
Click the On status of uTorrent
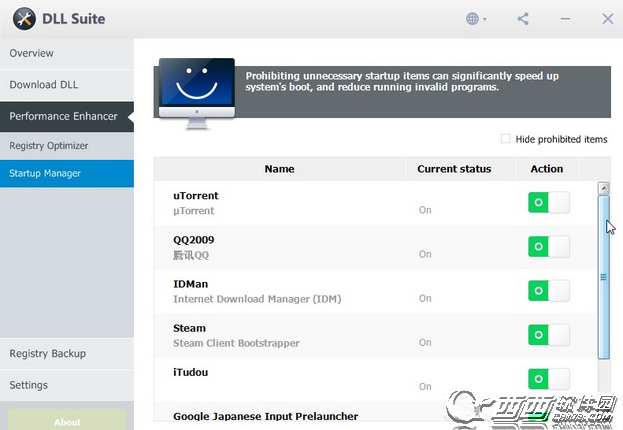425,210
